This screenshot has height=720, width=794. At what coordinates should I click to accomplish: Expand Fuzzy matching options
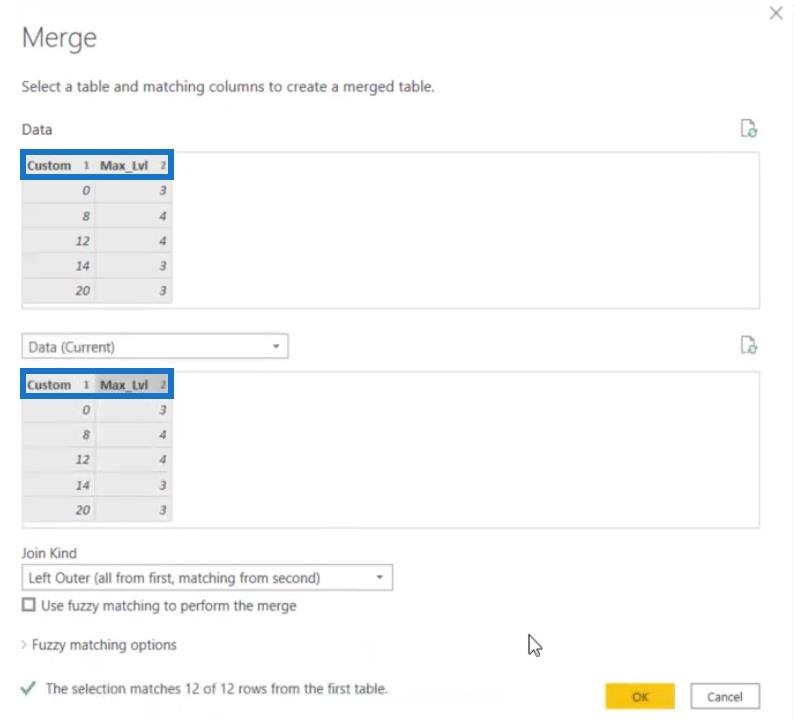pyautogui.click(x=104, y=645)
